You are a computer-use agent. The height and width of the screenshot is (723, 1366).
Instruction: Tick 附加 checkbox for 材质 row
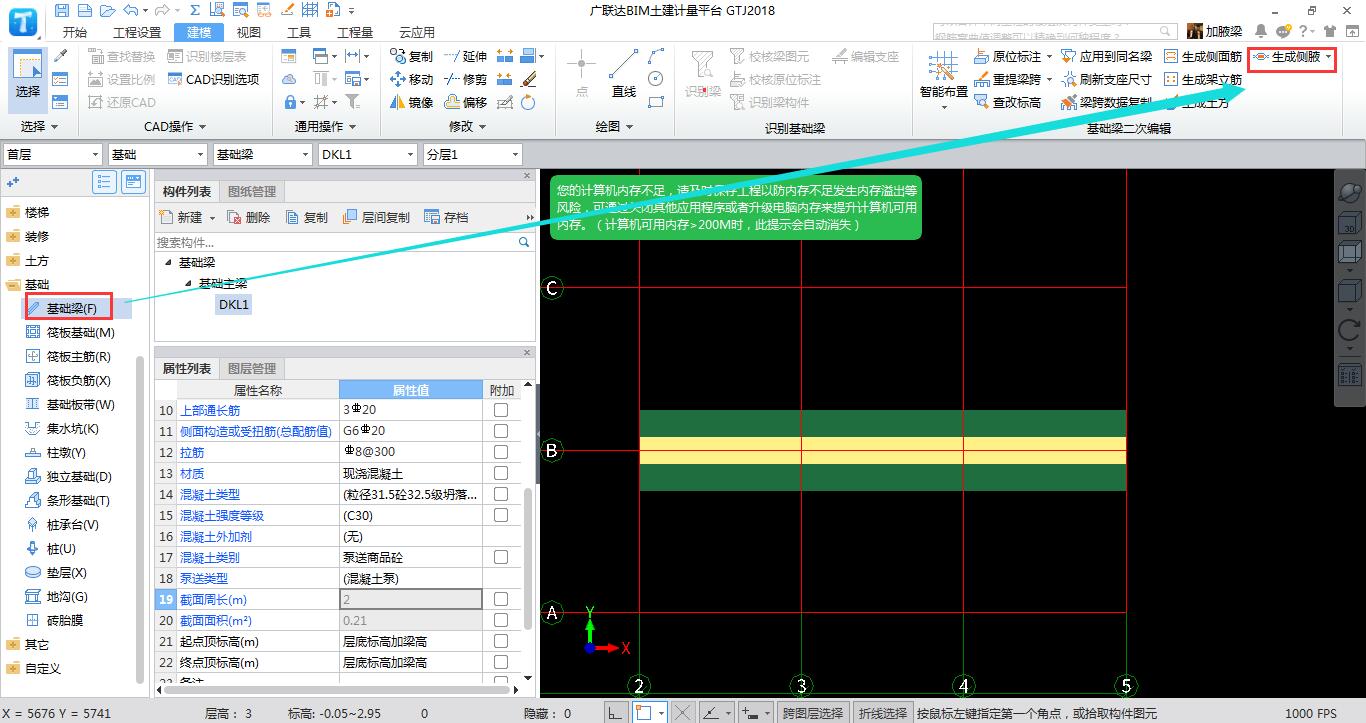click(x=501, y=473)
